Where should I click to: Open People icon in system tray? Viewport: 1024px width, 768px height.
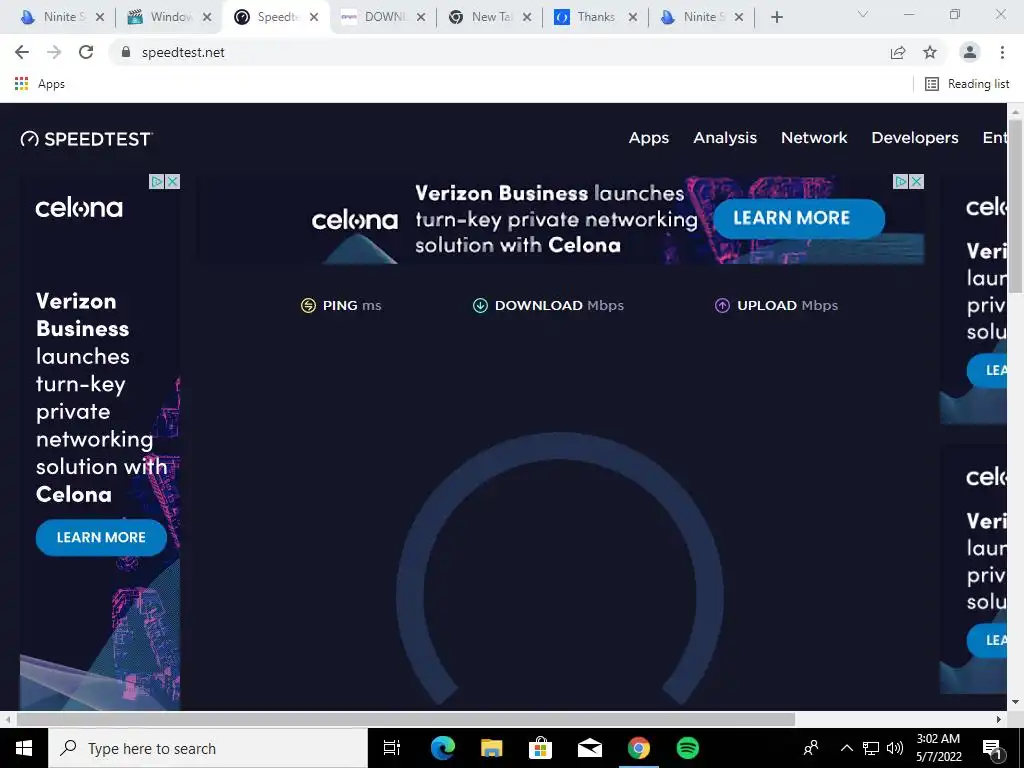[x=811, y=748]
